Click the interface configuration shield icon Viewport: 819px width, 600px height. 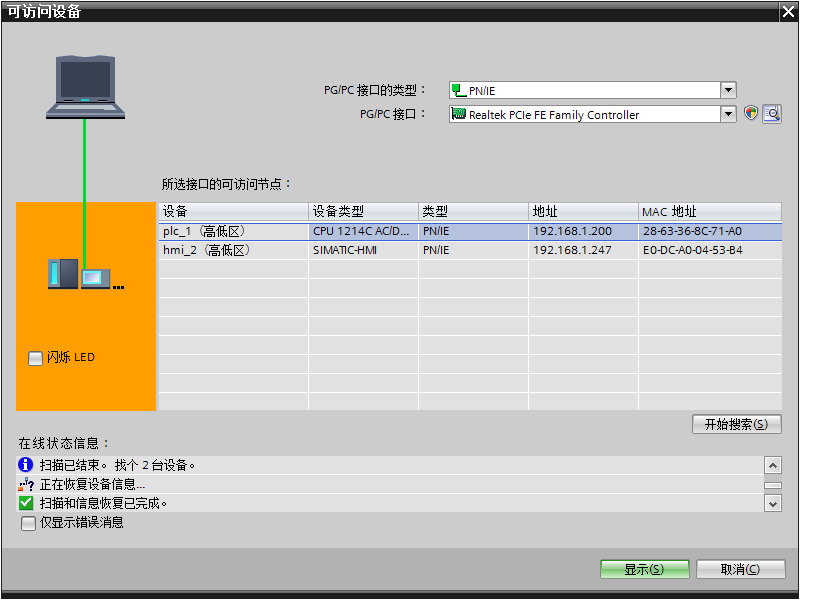(x=751, y=113)
